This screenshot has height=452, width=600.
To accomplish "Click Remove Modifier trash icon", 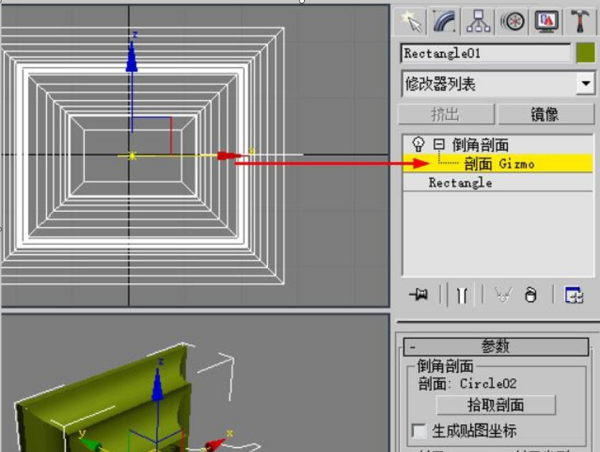I will point(531,295).
